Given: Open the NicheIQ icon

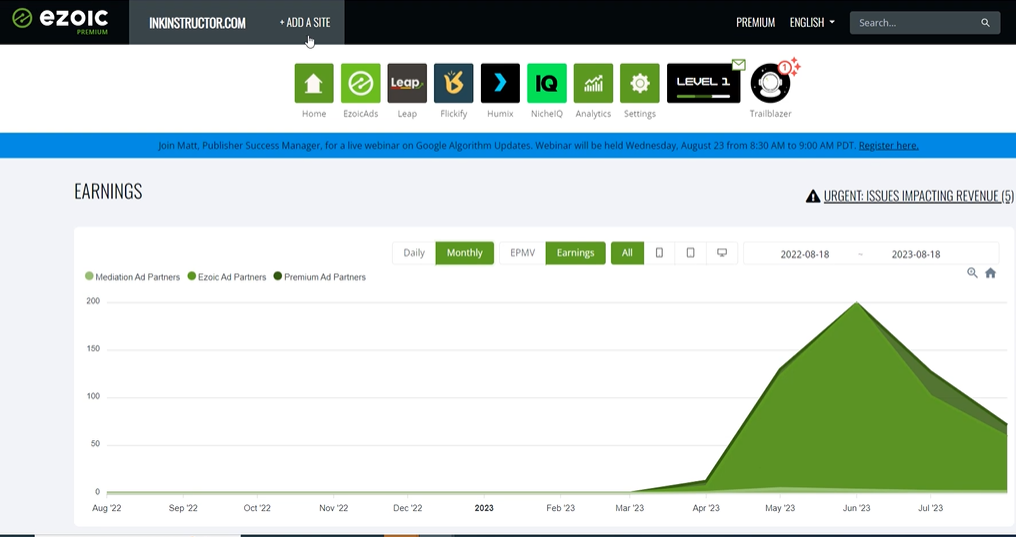Looking at the screenshot, I should coord(547,84).
